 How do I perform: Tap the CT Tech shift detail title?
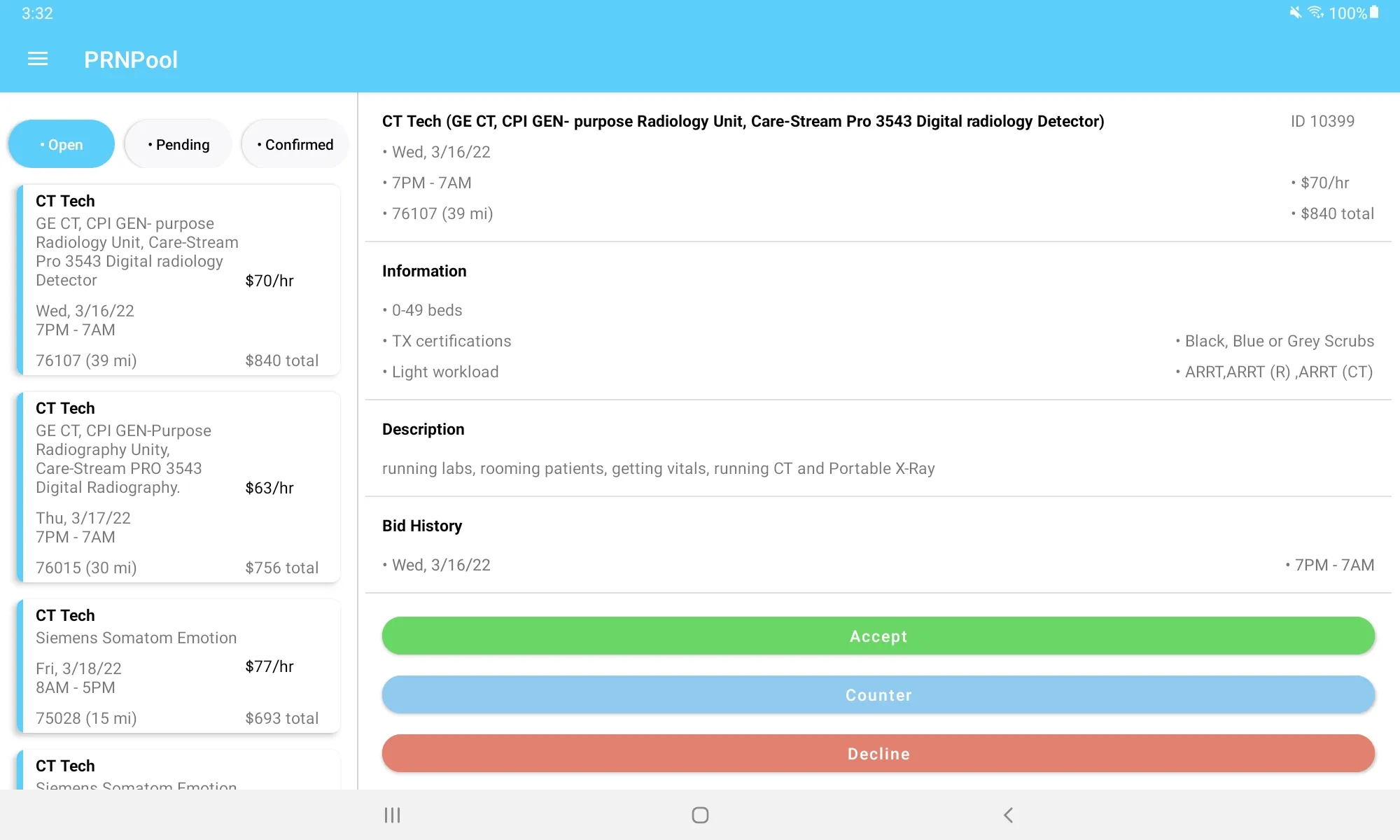tap(743, 121)
